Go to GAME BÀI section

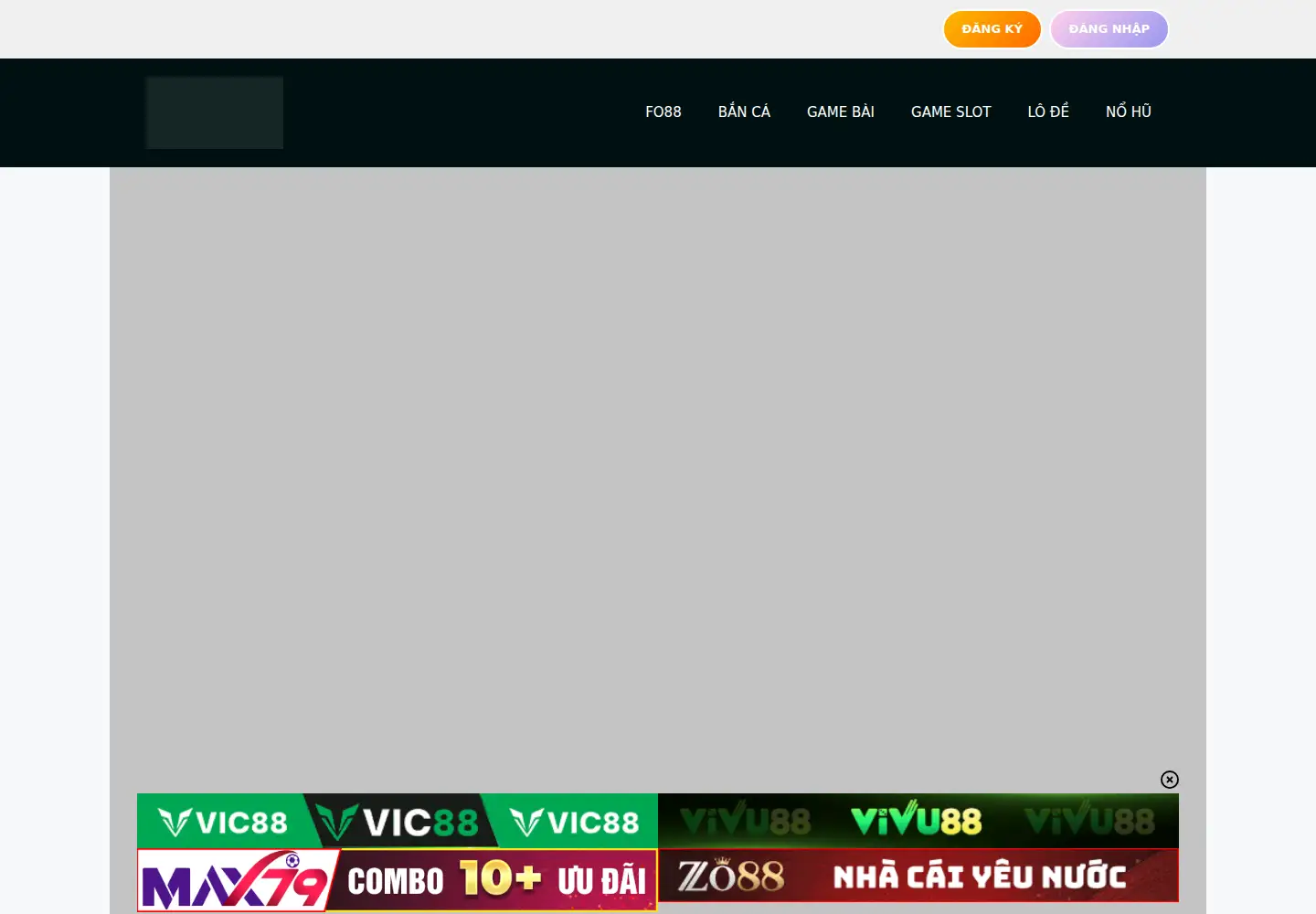point(841,112)
